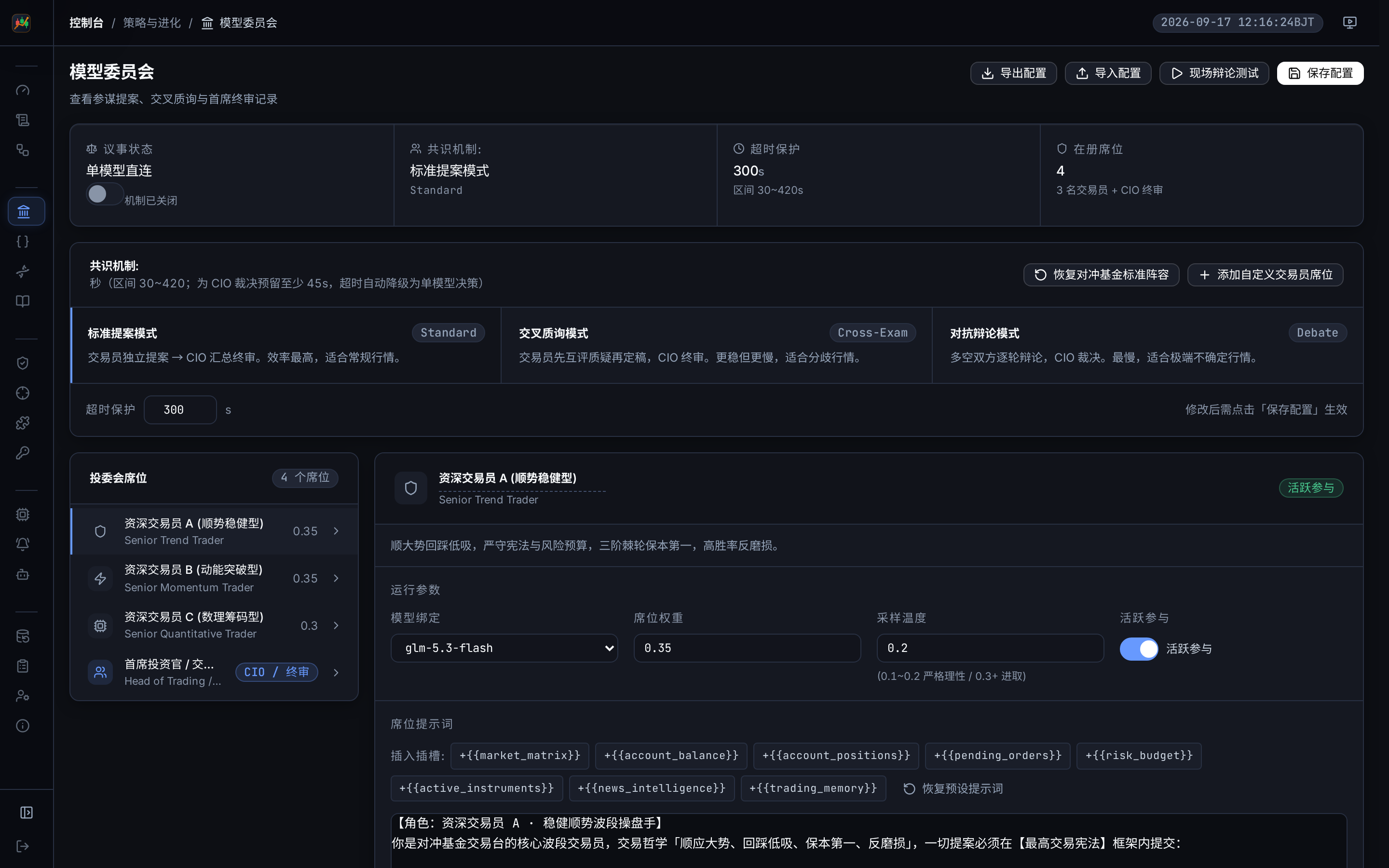
Task: Insert the {{trading_memory}} slot
Action: [x=813, y=788]
